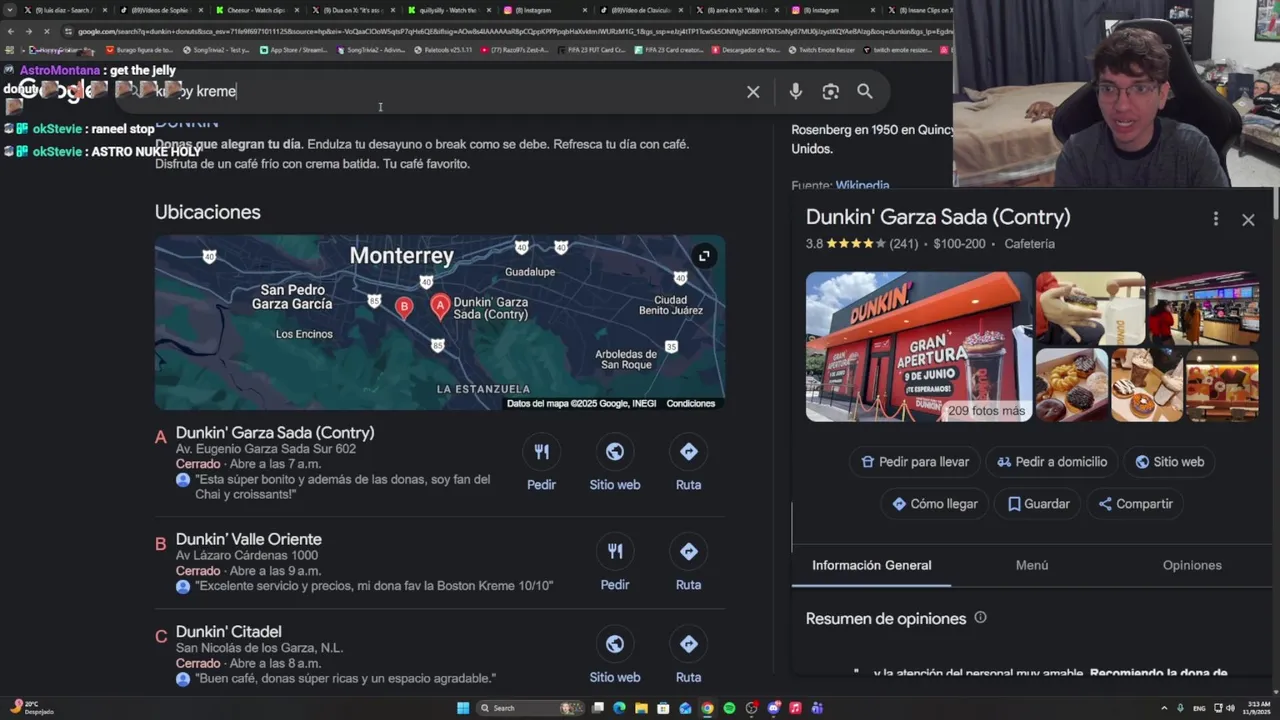Open the Wikipedia source link
The image size is (1280, 720).
coord(862,185)
